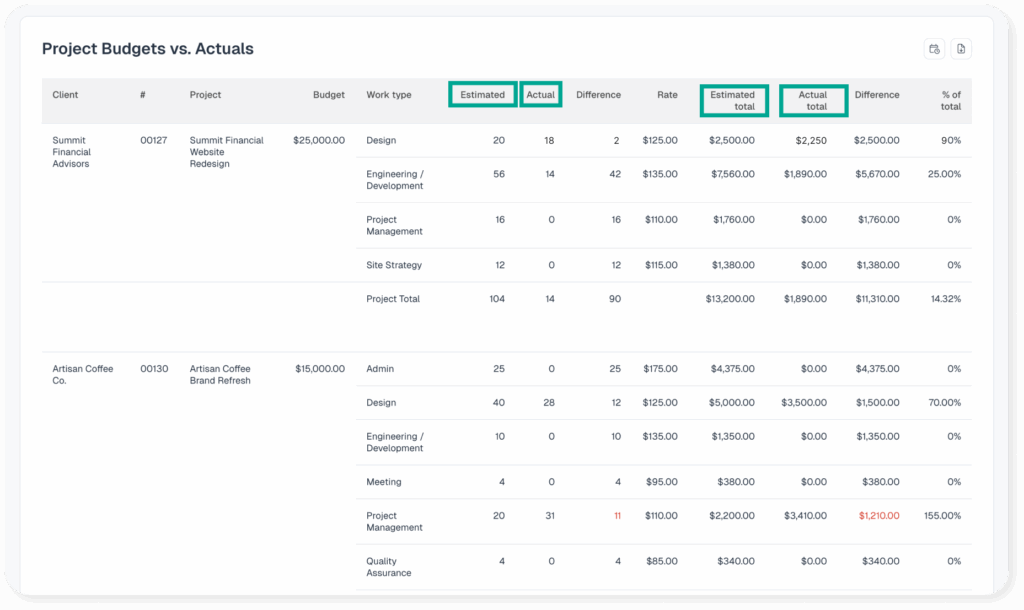The image size is (1024, 610).
Task: Click the highlighted Estimated hours header
Action: [483, 95]
